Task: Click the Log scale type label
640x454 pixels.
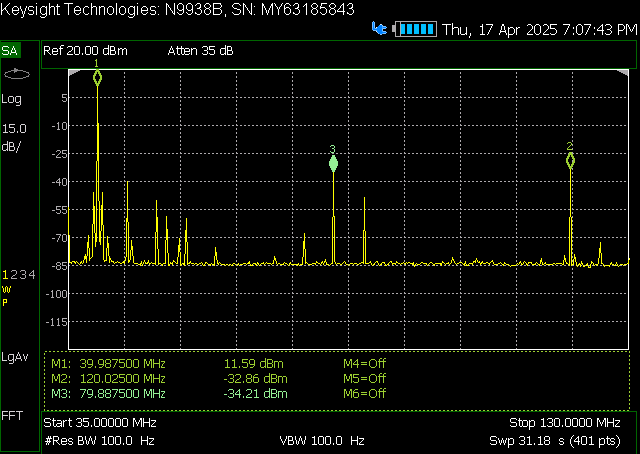Action: coord(11,99)
